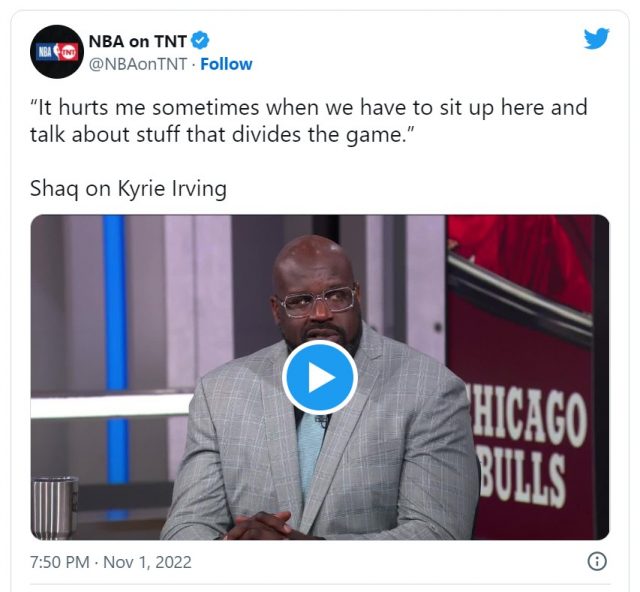Select the 'It hurts me sometimes' quote text
The height and width of the screenshot is (592, 640).
pyautogui.click(x=309, y=121)
